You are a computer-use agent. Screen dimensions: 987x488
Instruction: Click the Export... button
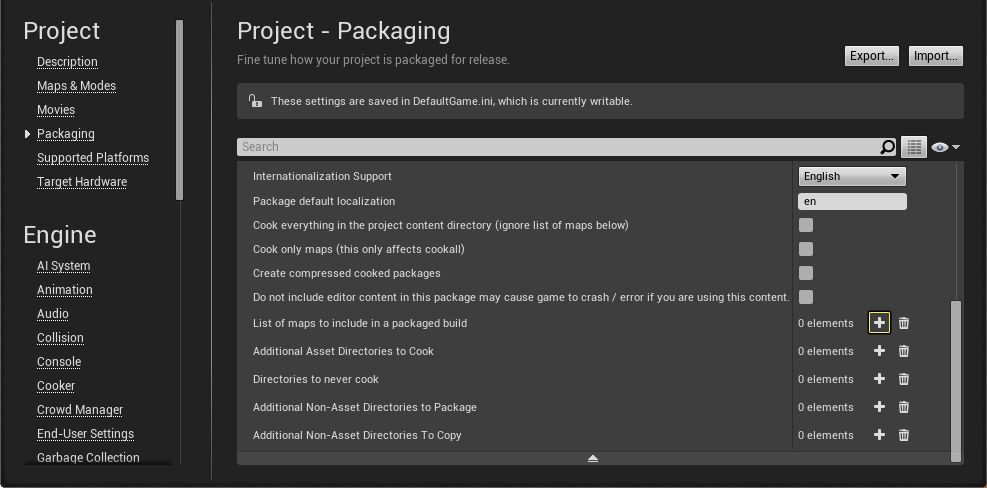[x=871, y=56]
